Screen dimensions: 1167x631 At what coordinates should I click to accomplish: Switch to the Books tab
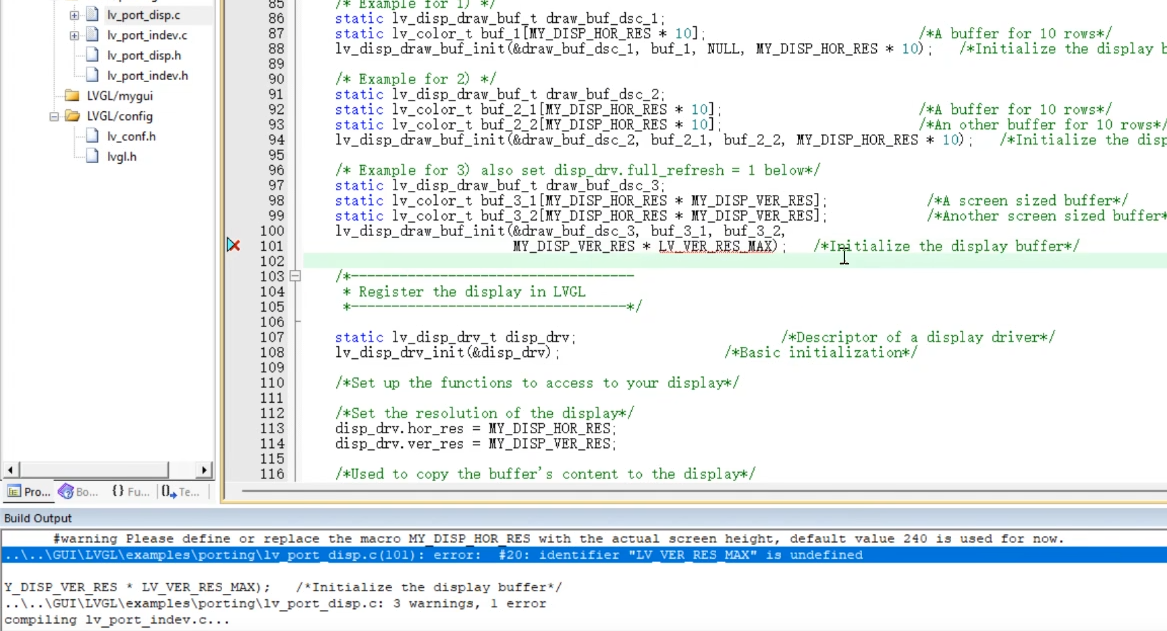[x=78, y=492]
